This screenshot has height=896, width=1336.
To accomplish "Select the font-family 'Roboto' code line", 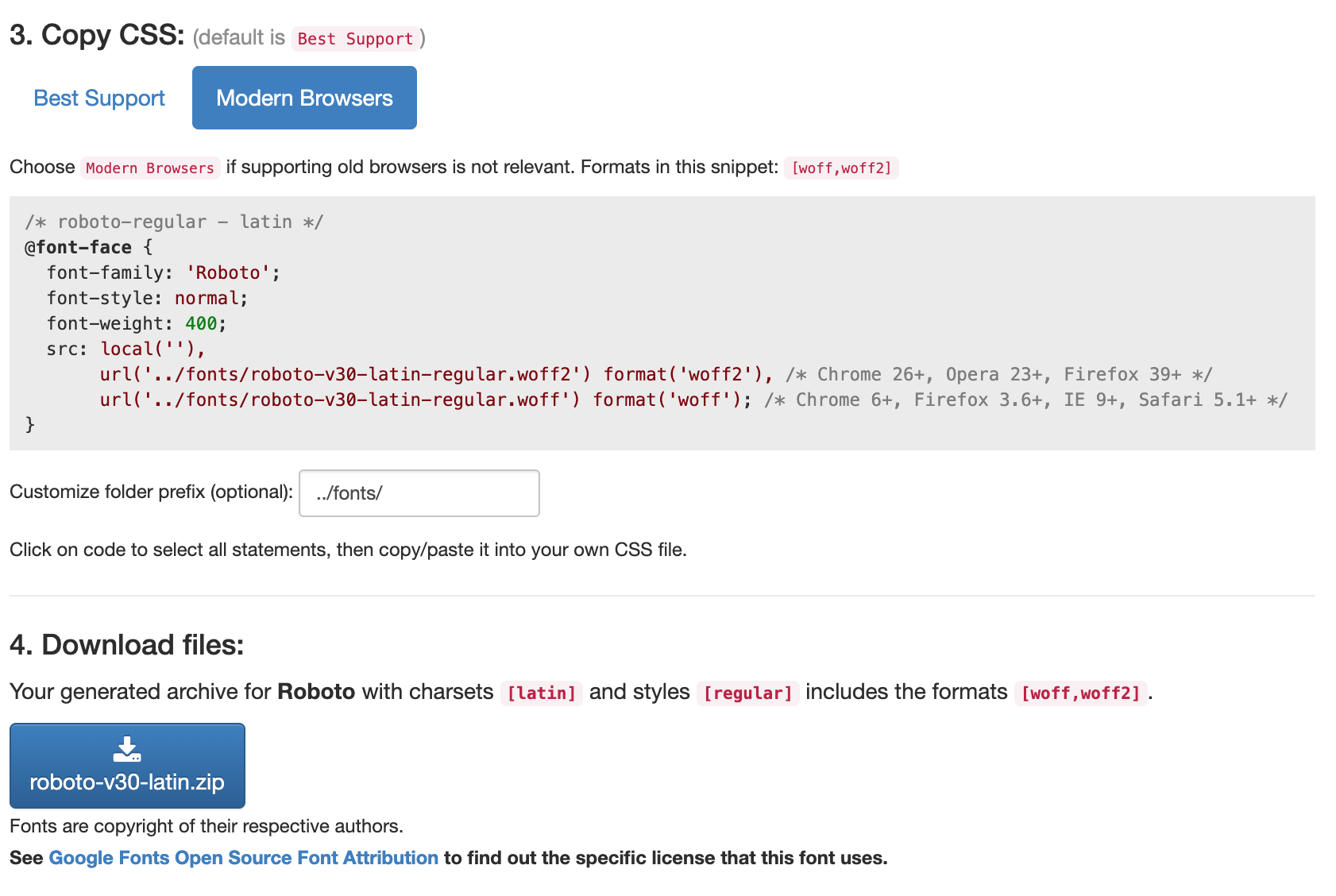I will tap(164, 272).
